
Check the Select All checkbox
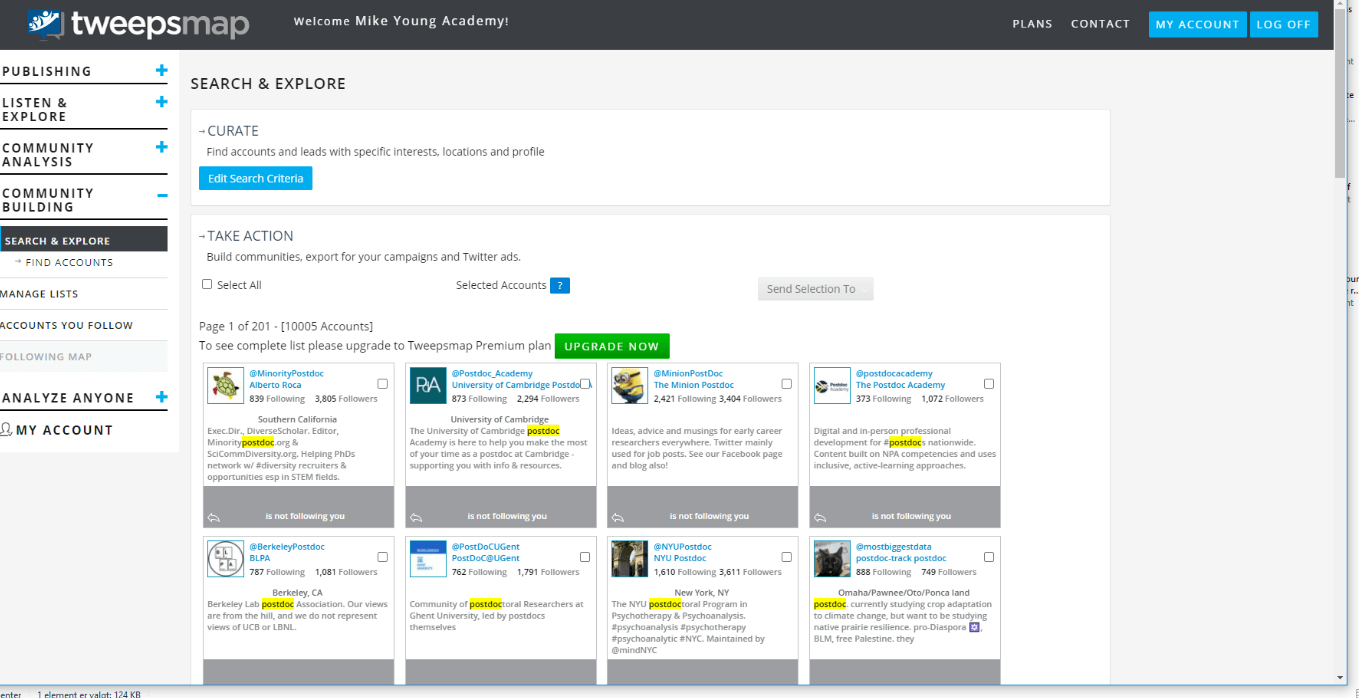(x=207, y=284)
